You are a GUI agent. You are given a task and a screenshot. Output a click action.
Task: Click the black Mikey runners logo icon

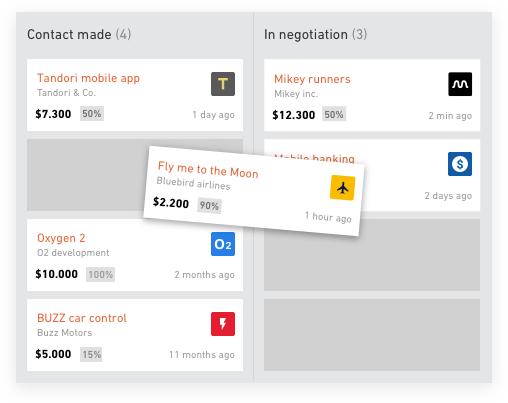pos(460,84)
